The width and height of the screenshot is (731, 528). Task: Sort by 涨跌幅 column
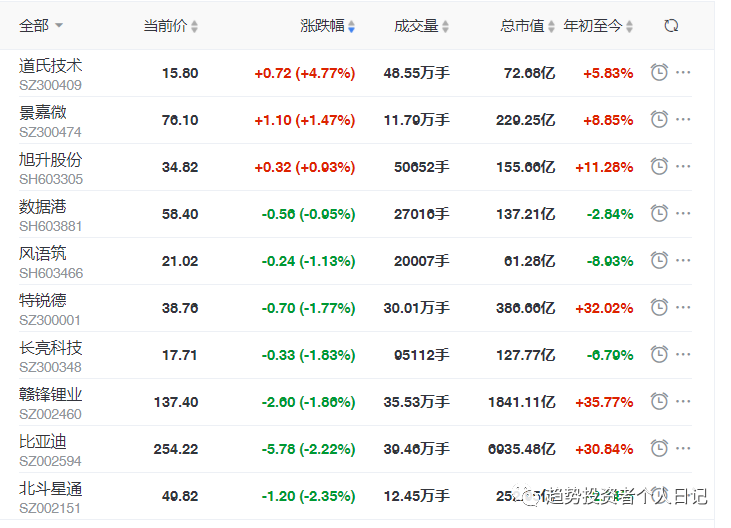pyautogui.click(x=327, y=26)
